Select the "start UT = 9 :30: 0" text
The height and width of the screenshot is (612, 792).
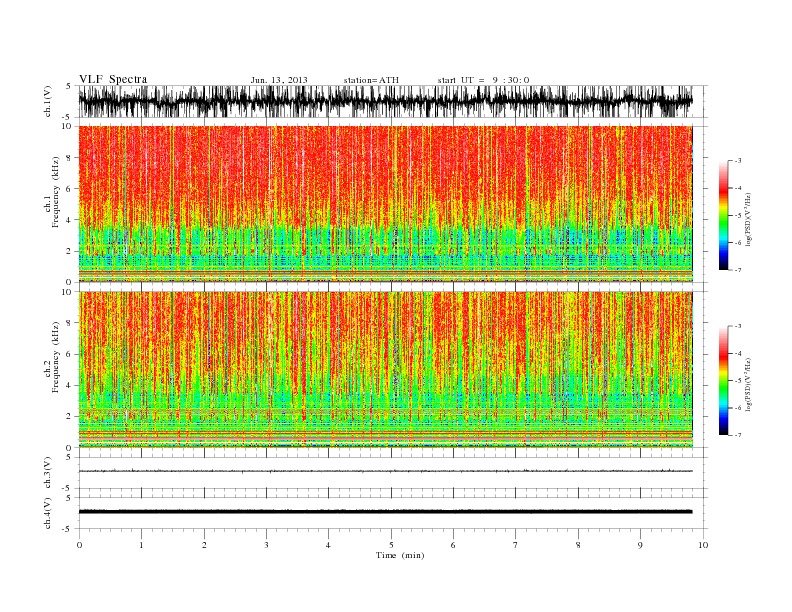(483, 80)
